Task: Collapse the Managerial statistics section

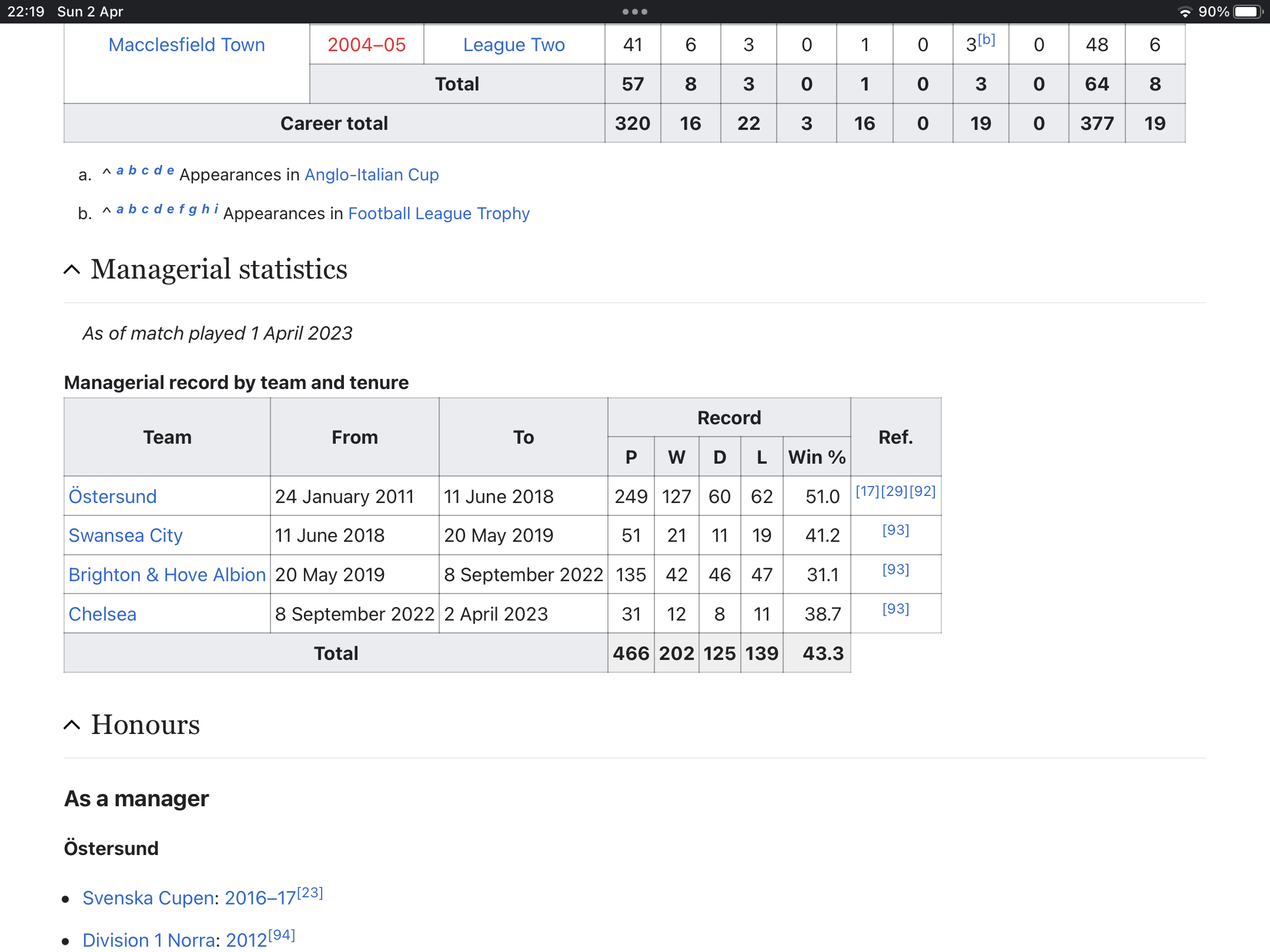Action: tap(72, 270)
